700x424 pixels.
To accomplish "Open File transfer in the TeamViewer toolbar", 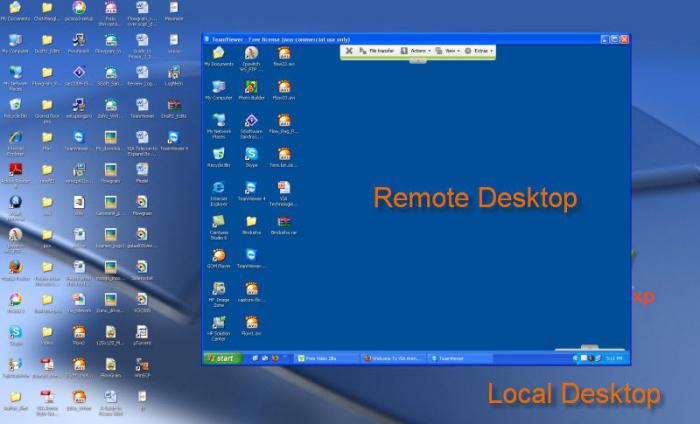I will pos(377,51).
